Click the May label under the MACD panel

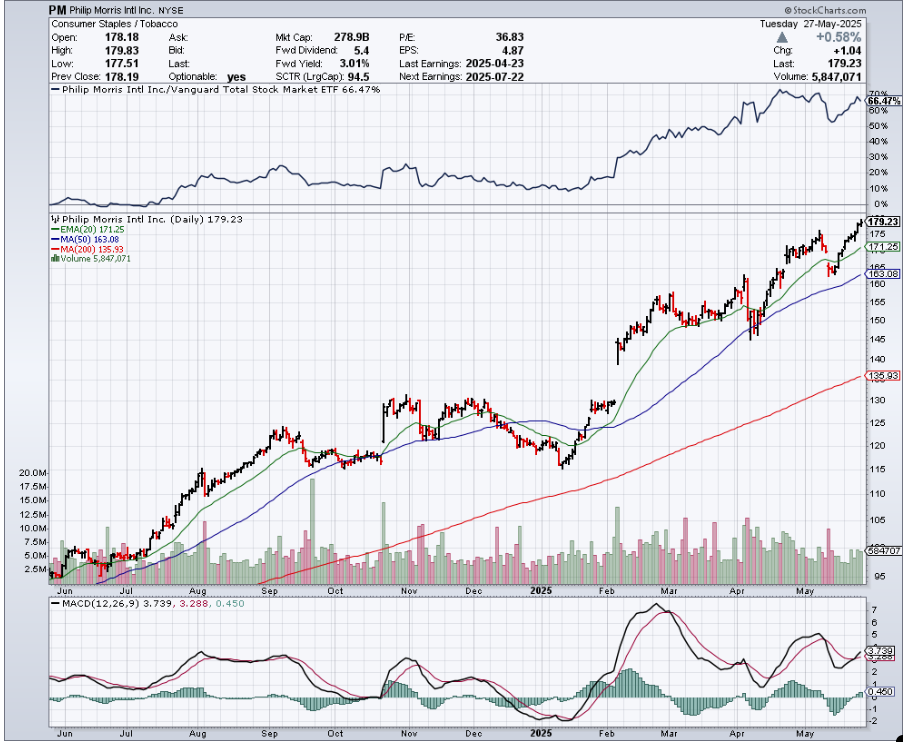pyautogui.click(x=805, y=734)
